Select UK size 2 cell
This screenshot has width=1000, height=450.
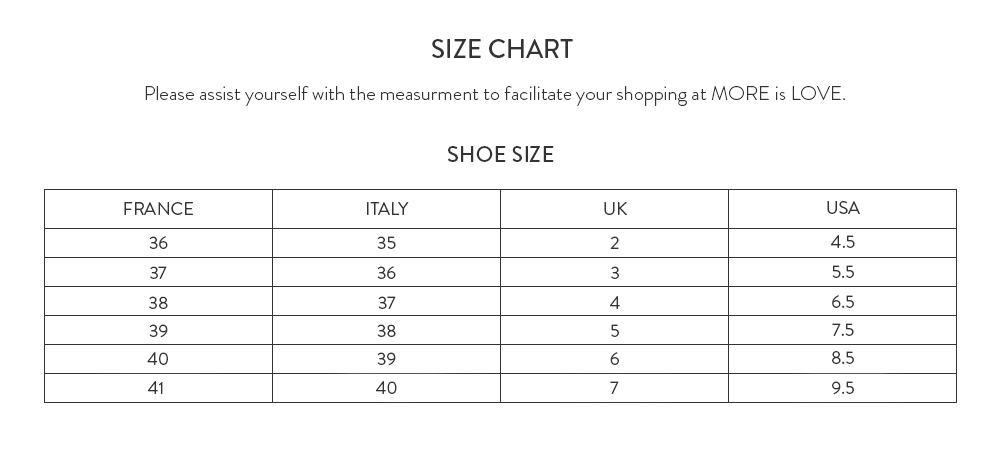(x=615, y=243)
